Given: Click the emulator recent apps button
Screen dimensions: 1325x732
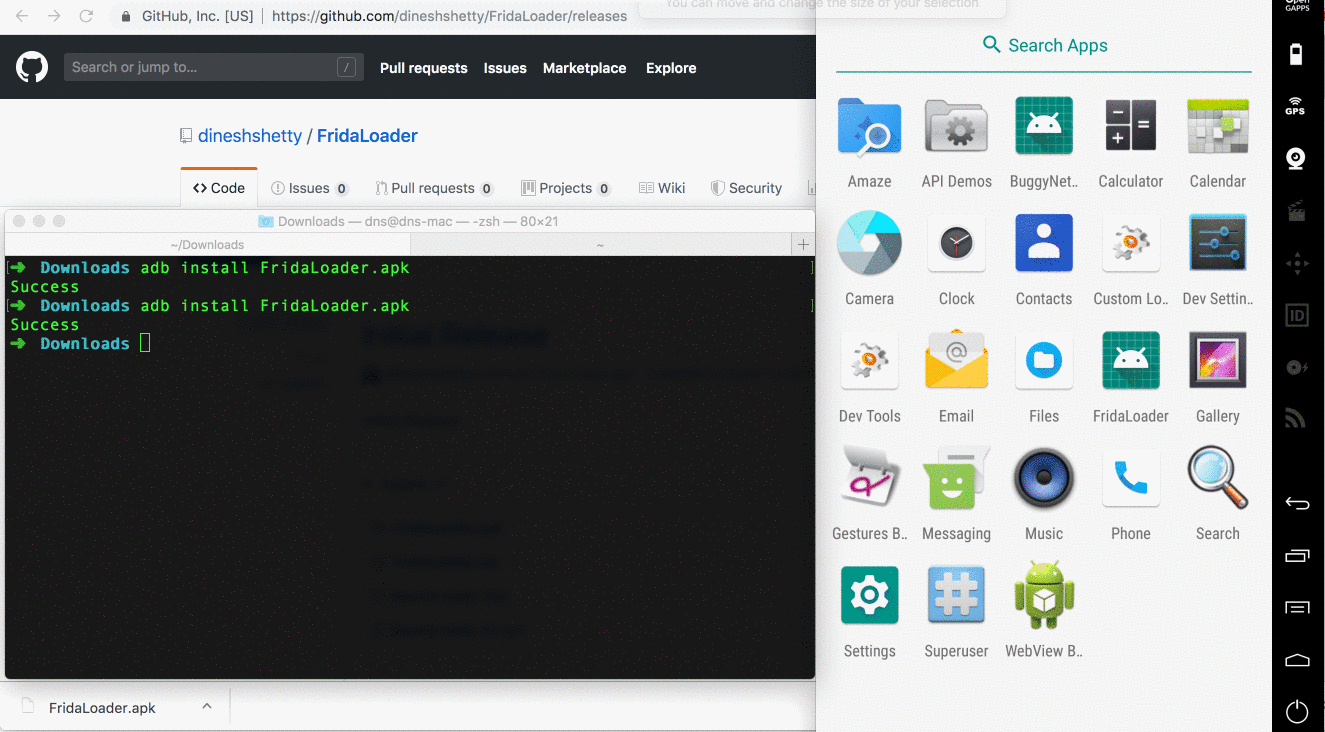Looking at the screenshot, I should pyautogui.click(x=1297, y=555).
